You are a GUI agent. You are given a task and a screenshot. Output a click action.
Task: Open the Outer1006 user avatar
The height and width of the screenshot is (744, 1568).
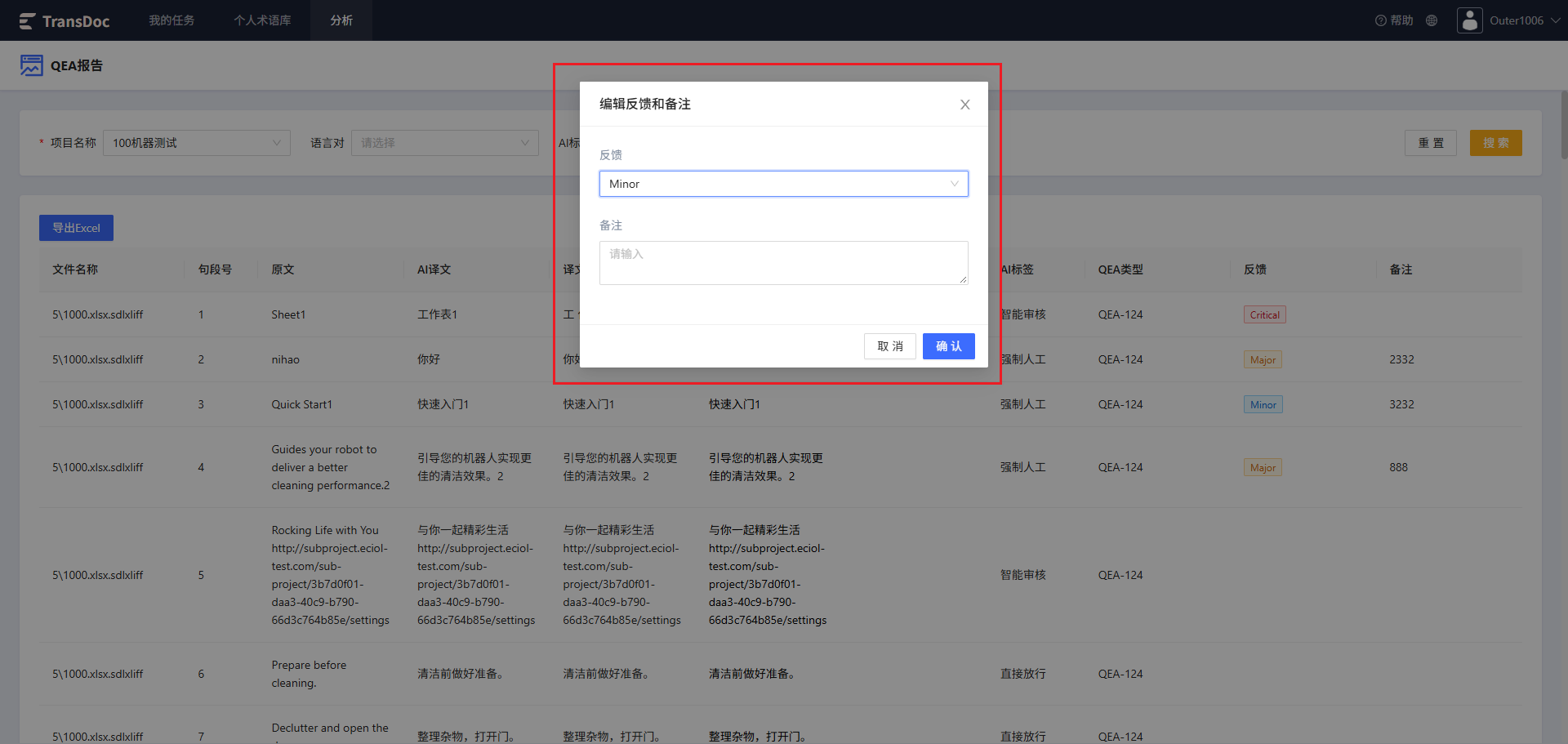pos(1469,20)
